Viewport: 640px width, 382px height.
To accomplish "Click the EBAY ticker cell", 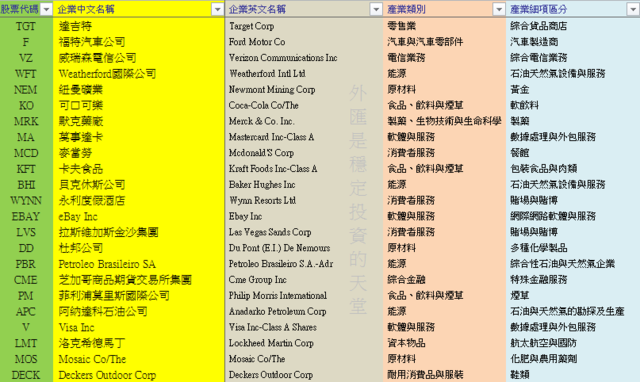I will 27,216.
